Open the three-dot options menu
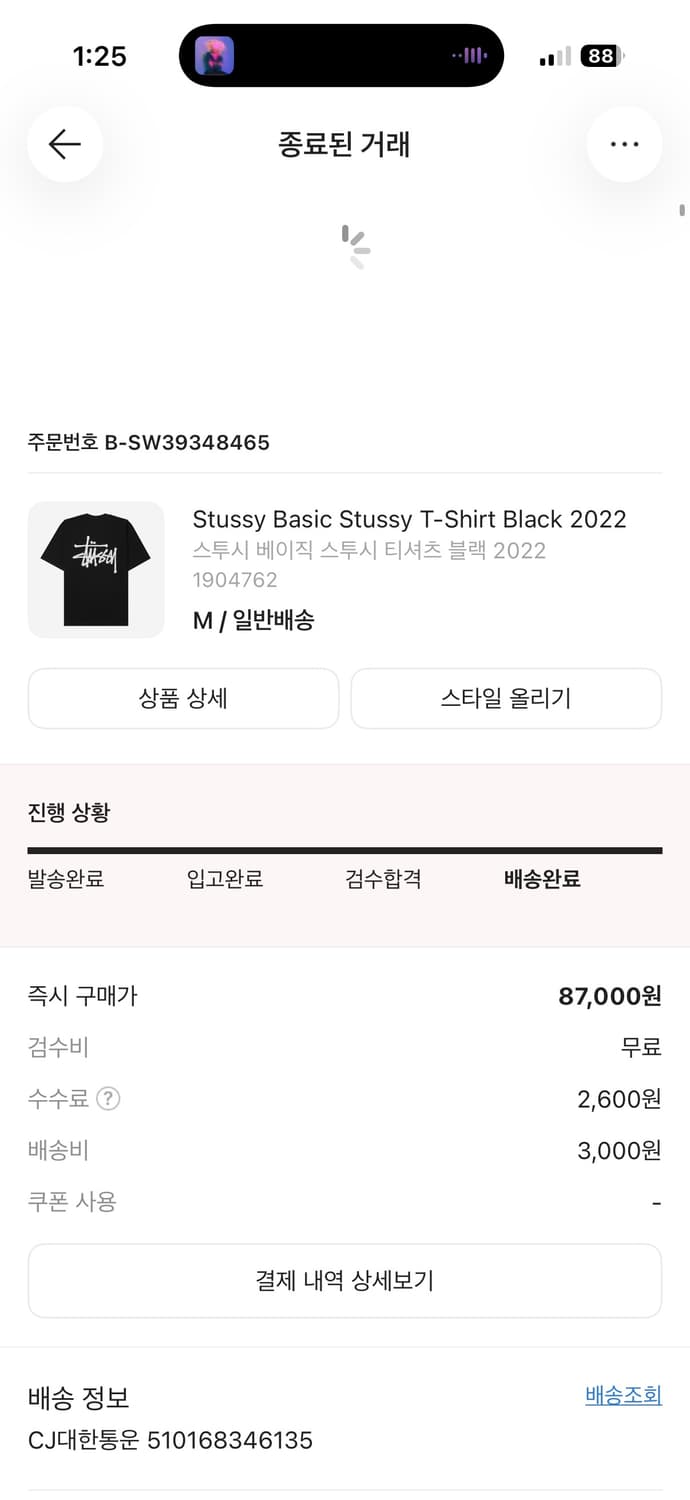Image resolution: width=690 pixels, height=1500 pixels. (624, 144)
